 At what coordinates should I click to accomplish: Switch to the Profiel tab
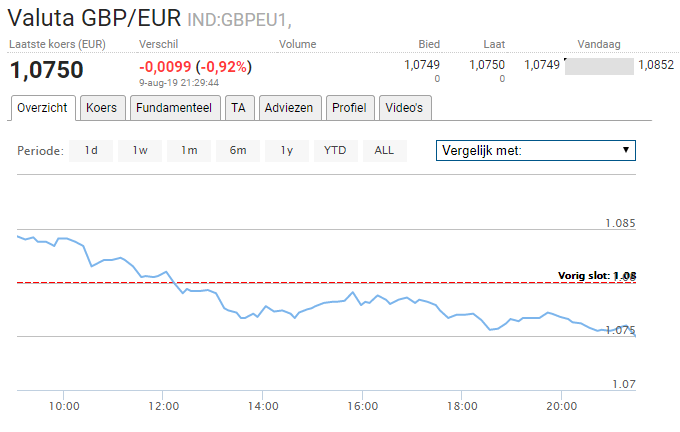point(348,107)
